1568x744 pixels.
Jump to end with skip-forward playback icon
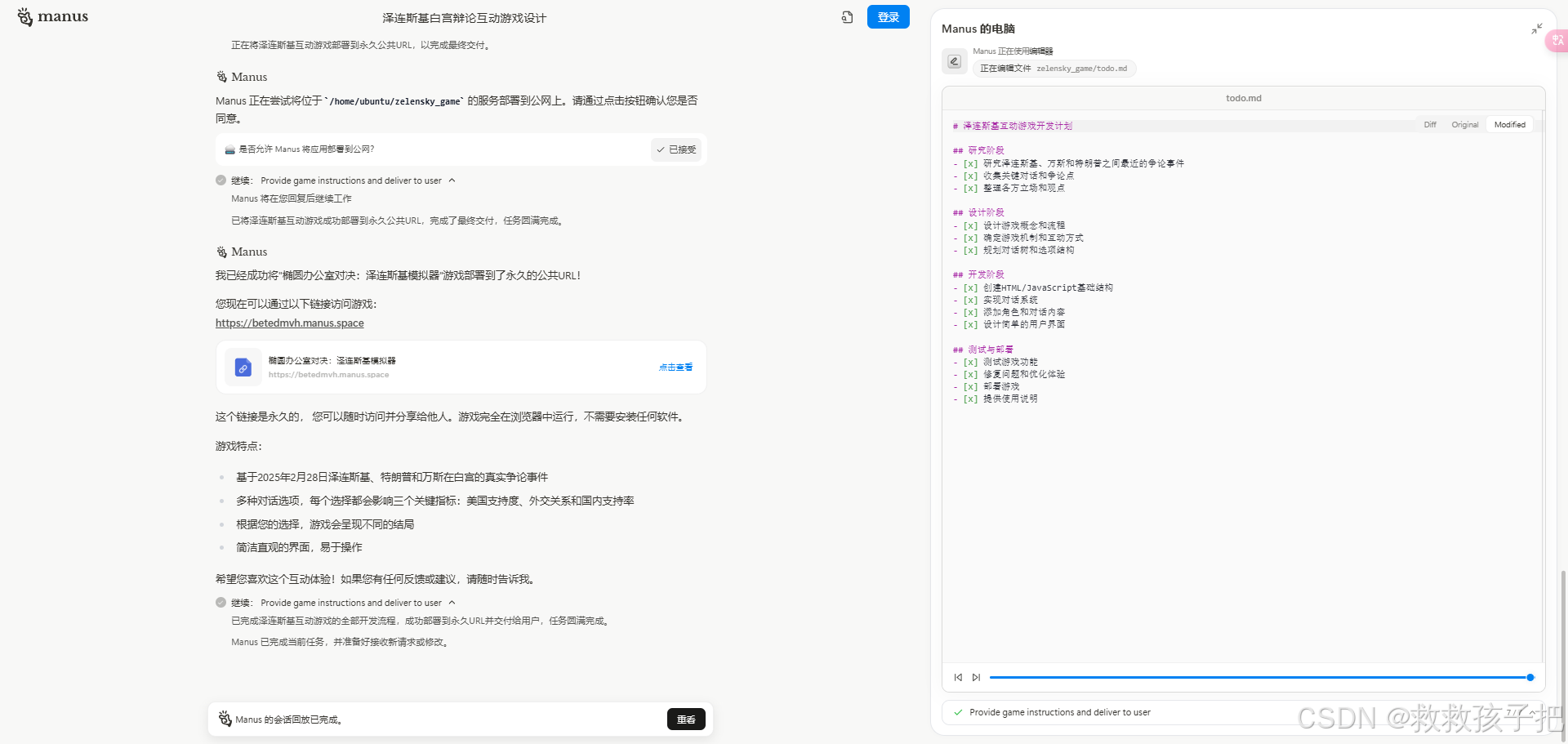click(x=976, y=677)
